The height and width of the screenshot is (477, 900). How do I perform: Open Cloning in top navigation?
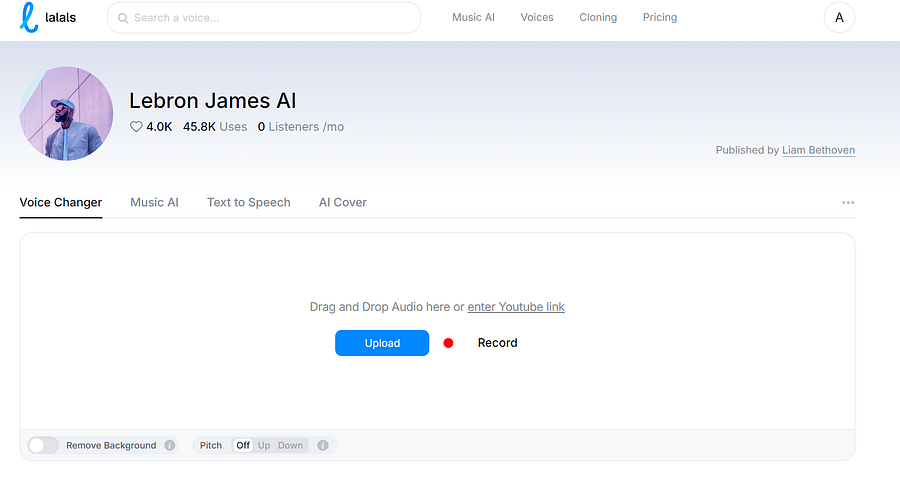598,17
